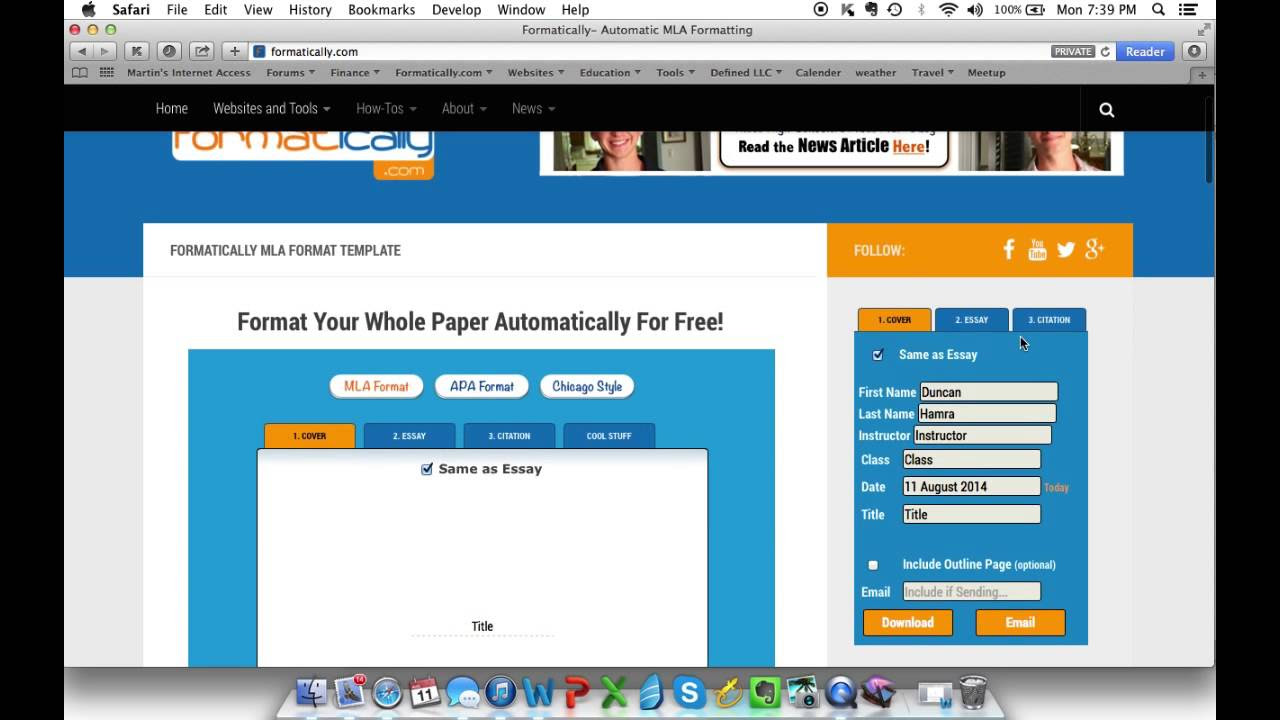Toggle the PRIVATE browsing badge
Image resolution: width=1280 pixels, height=720 pixels.
(1073, 51)
